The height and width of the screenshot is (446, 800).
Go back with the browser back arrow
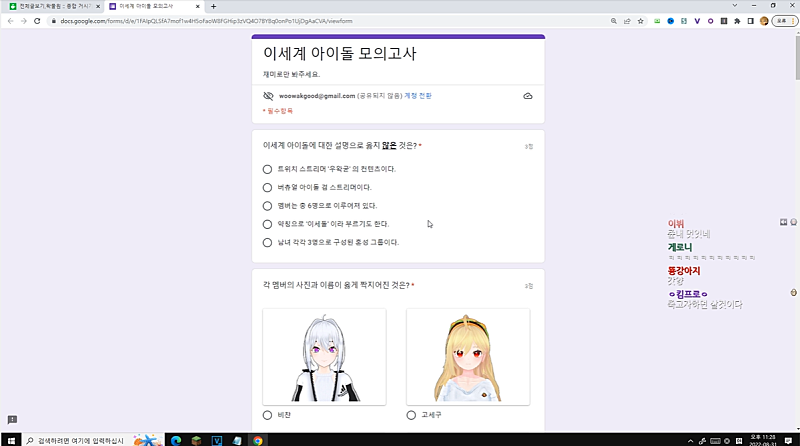coord(11,21)
